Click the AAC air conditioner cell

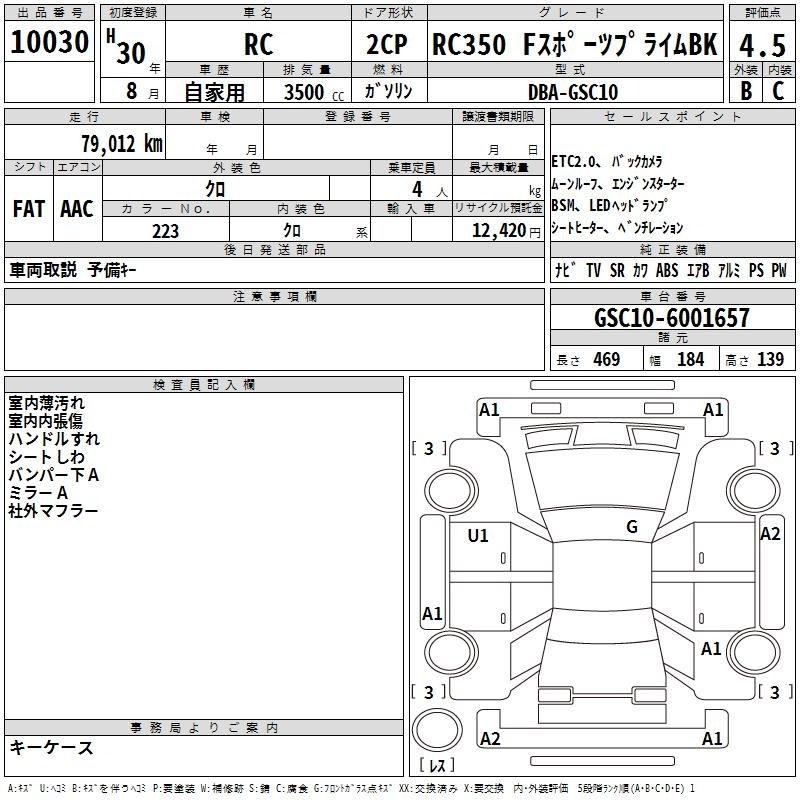click(77, 209)
